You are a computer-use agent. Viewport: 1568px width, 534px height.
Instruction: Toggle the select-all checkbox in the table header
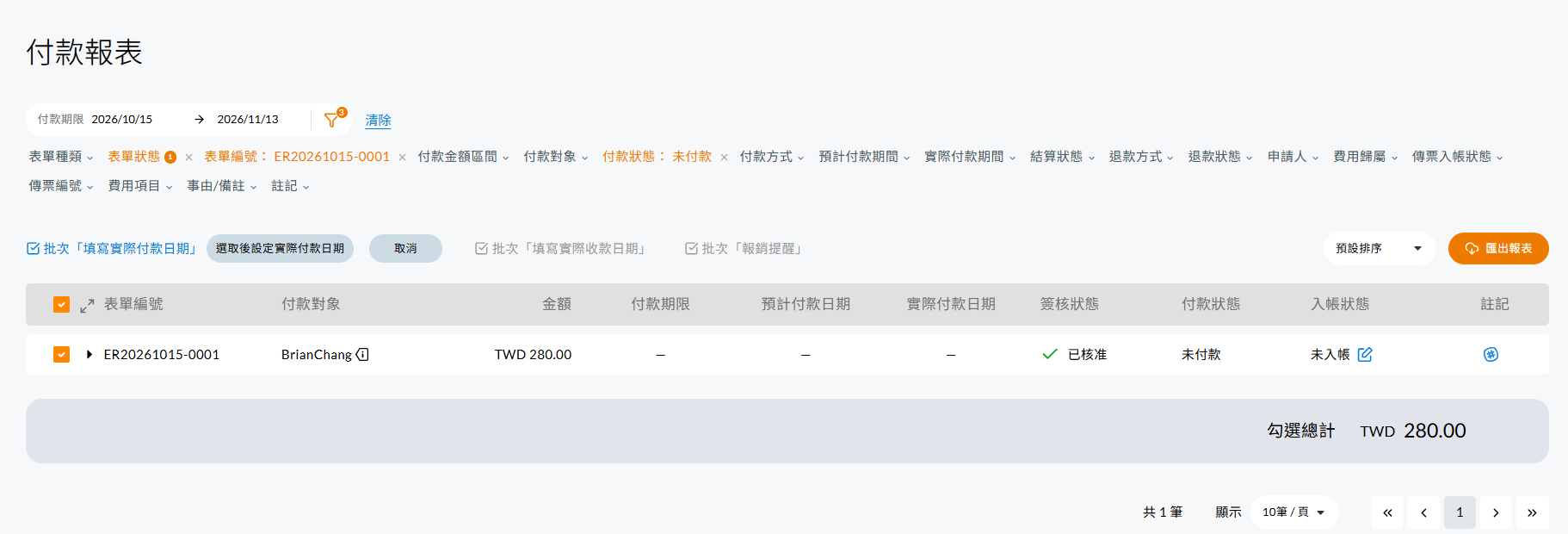(61, 304)
